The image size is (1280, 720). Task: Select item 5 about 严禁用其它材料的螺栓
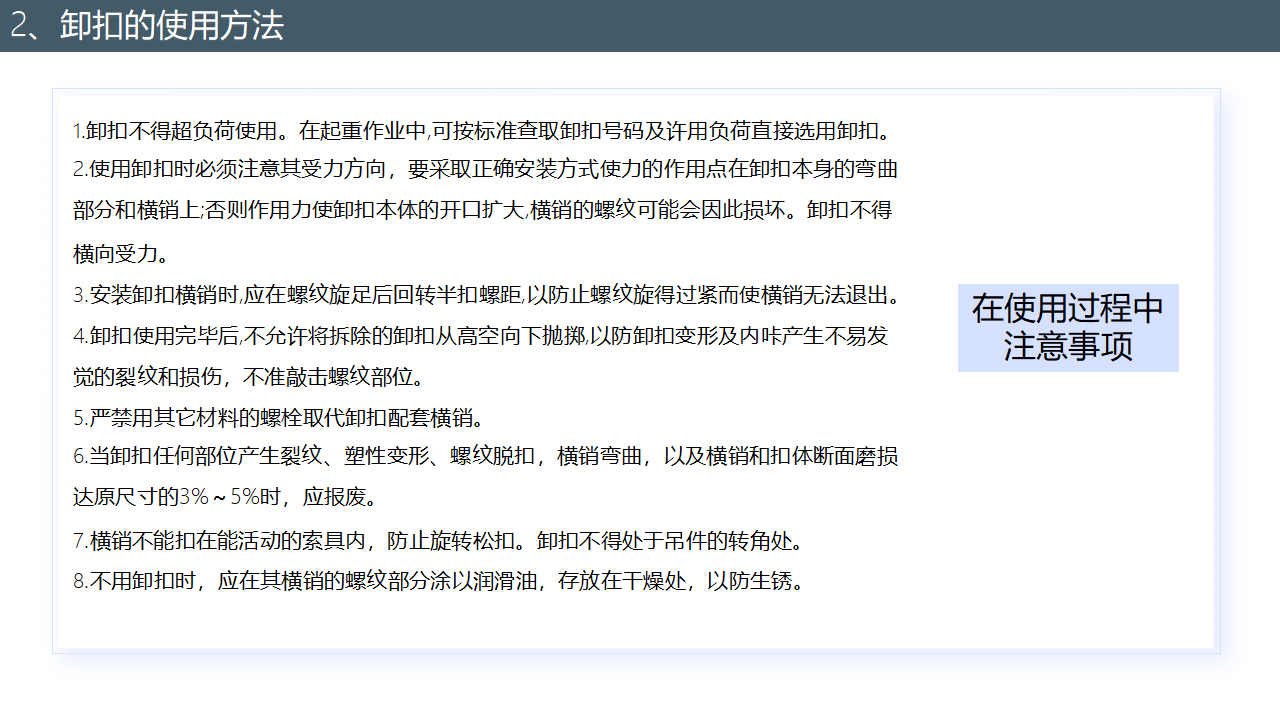coord(280,417)
